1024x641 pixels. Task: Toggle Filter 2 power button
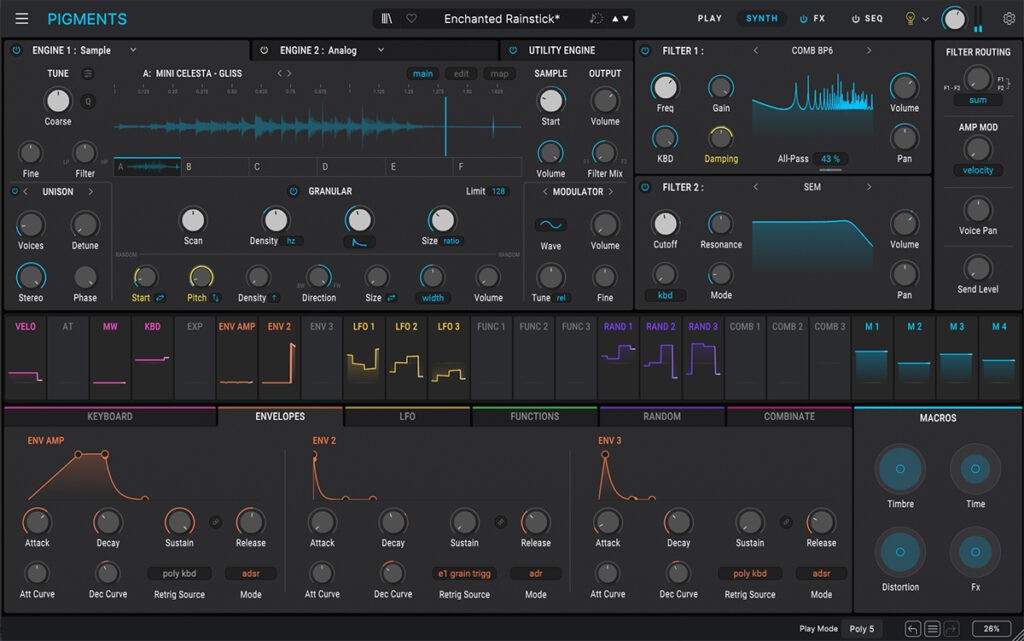point(645,187)
